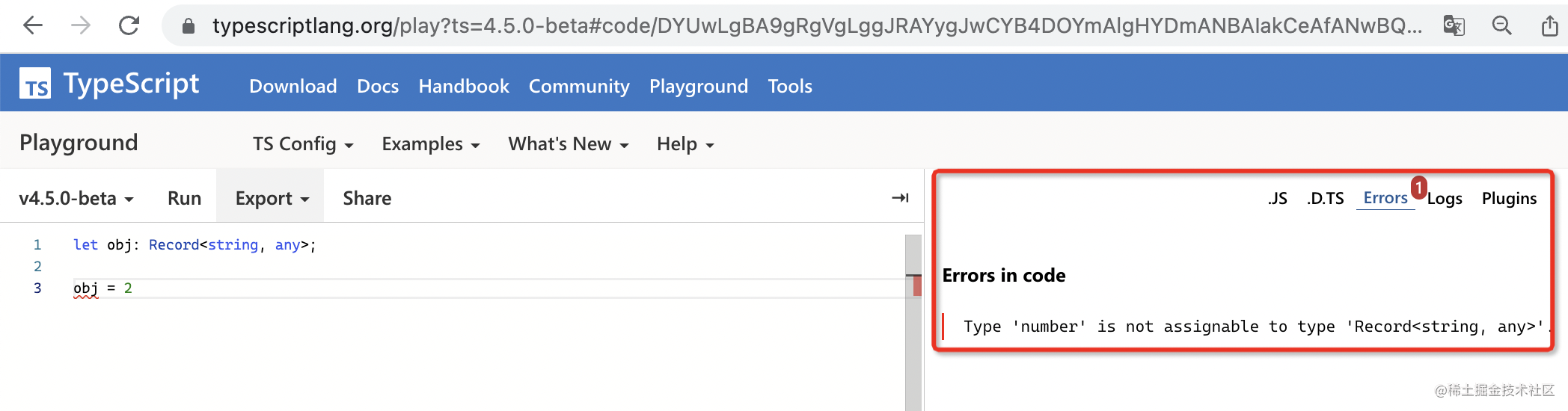Viewport: 1568px width, 411px height.
Task: Open the TS Config dropdown
Action: 302,144
